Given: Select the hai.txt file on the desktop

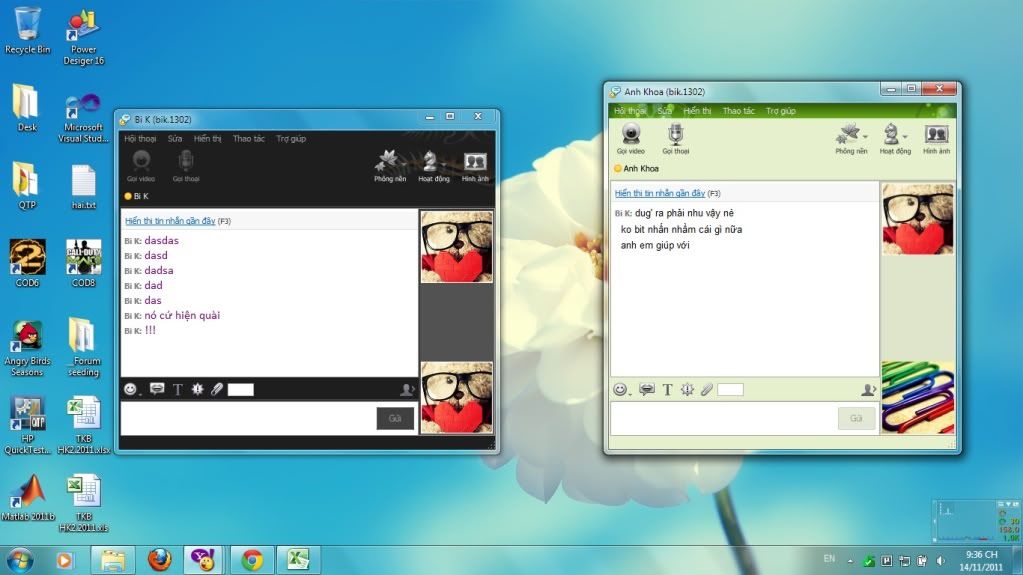Looking at the screenshot, I should coord(84,188).
